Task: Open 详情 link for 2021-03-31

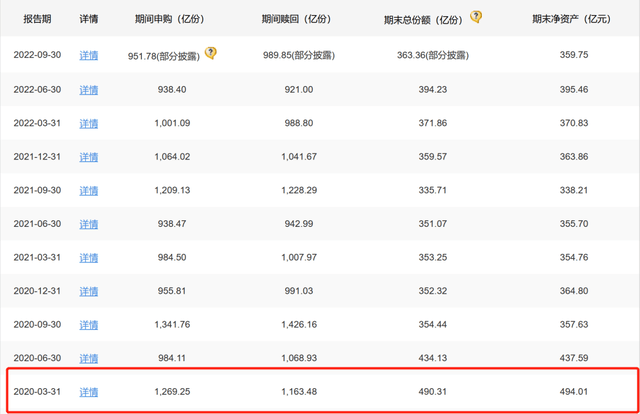Action: pos(89,258)
